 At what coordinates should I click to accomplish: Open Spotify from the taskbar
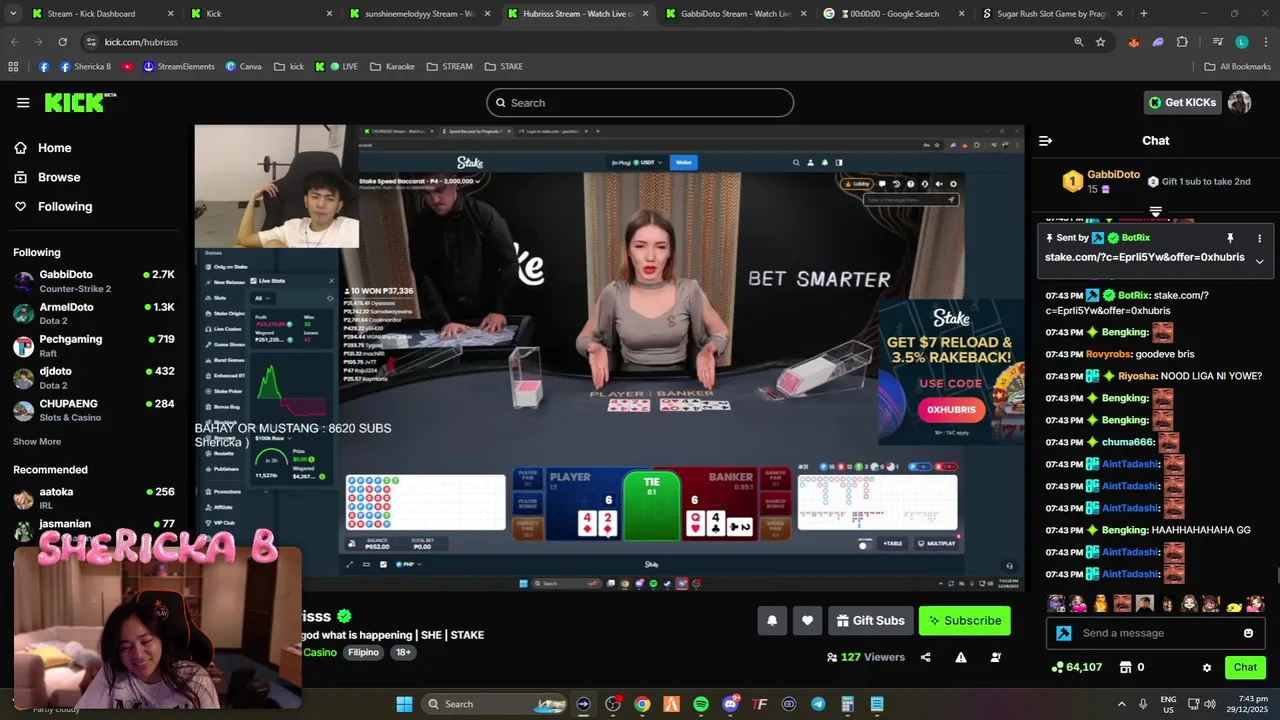pyautogui.click(x=701, y=704)
